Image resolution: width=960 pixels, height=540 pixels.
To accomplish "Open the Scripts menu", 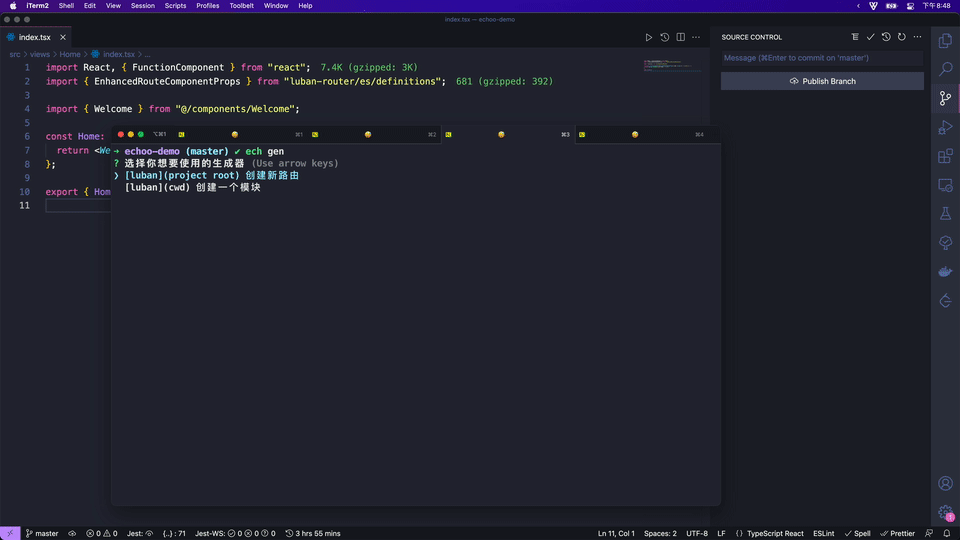I will click(x=175, y=6).
